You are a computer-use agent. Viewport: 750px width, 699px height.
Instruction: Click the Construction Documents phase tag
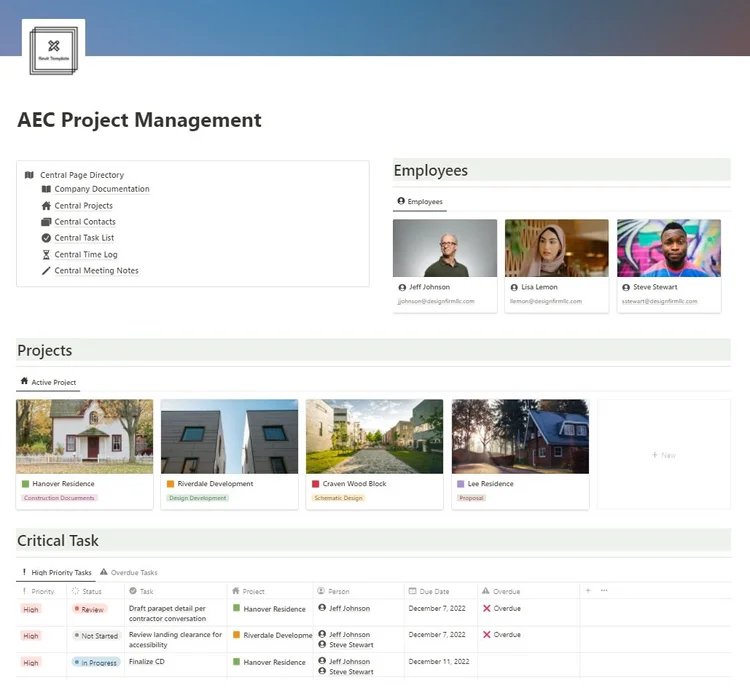tap(59, 498)
